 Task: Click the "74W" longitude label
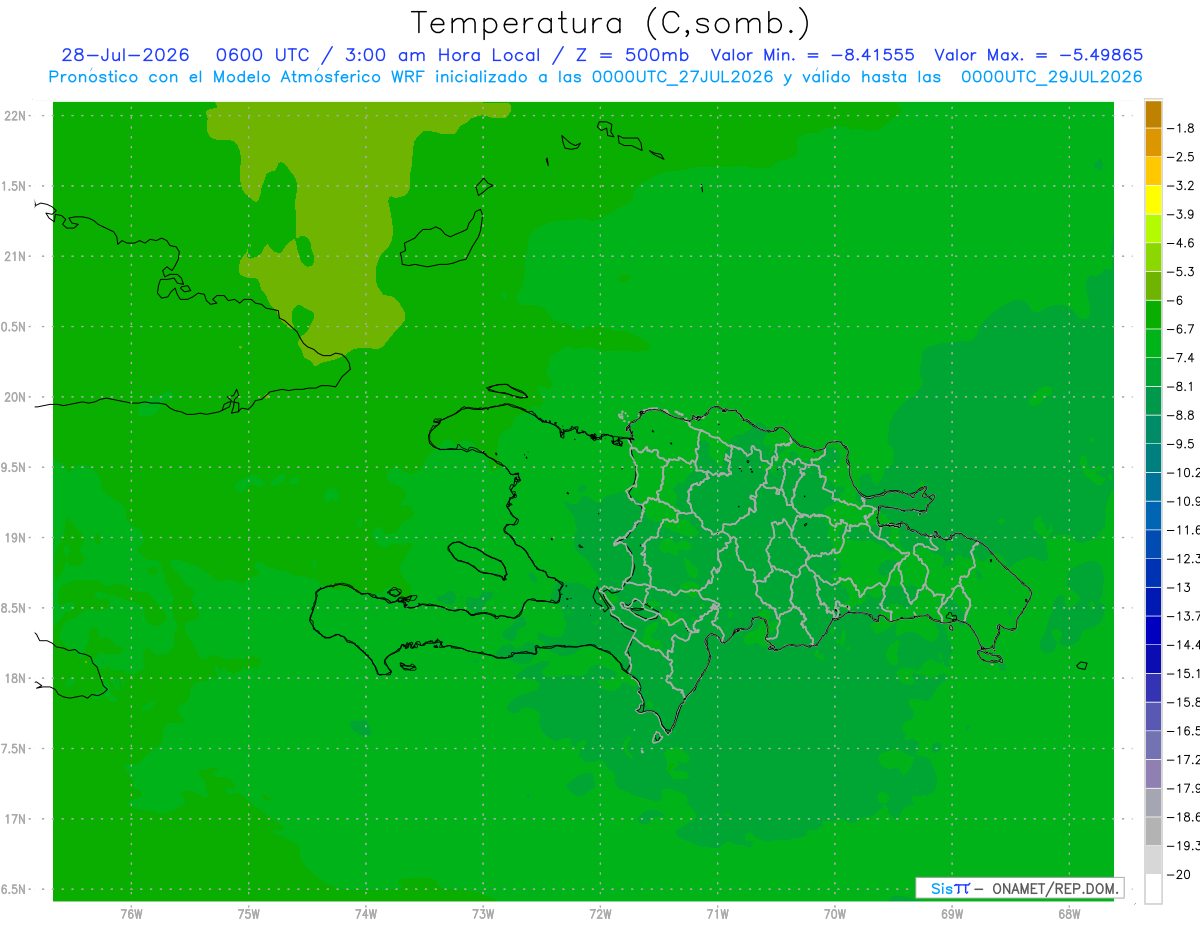pos(365,913)
